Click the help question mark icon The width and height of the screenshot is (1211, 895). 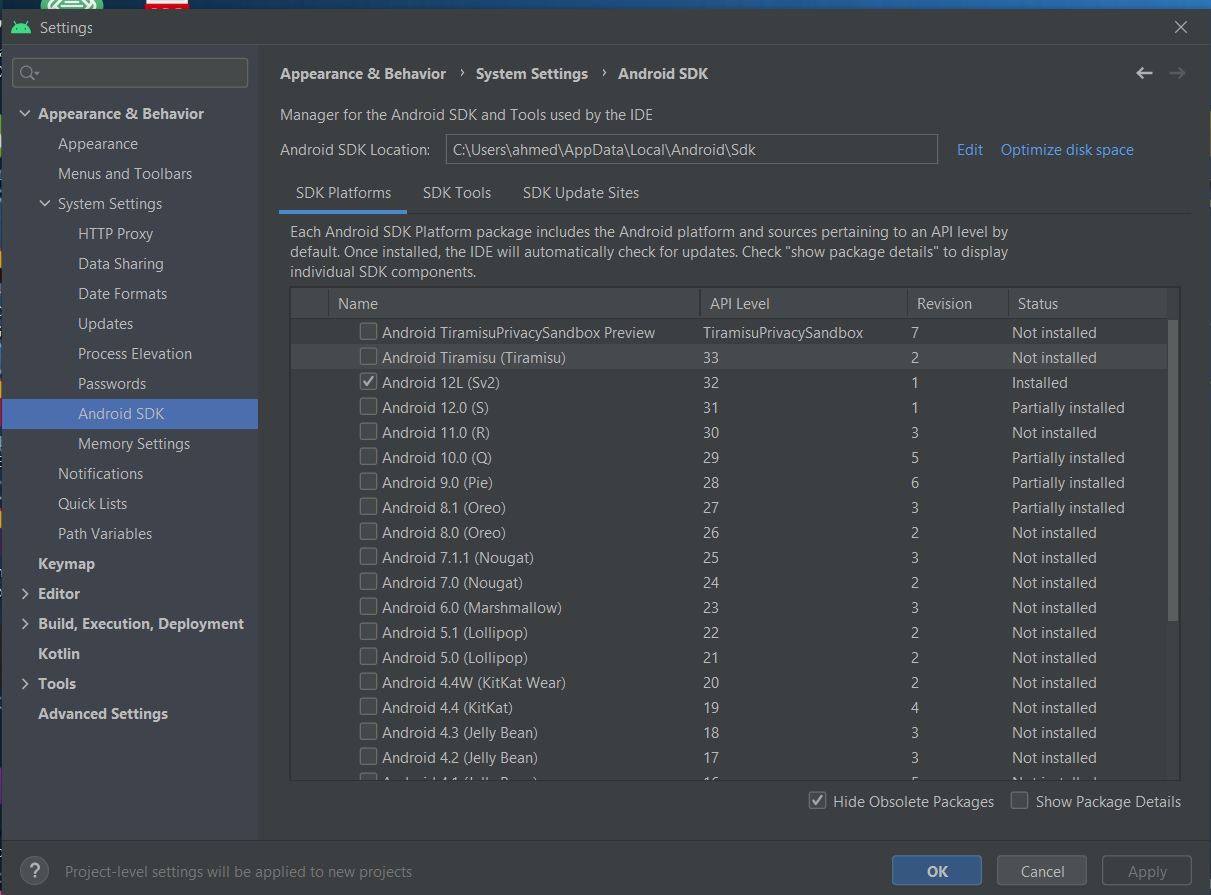[x=35, y=871]
